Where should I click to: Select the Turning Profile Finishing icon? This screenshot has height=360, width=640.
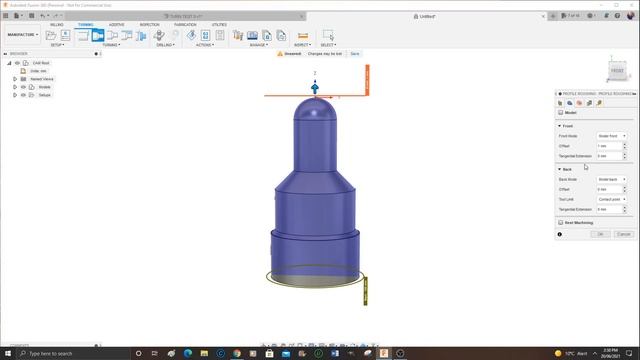click(112, 36)
